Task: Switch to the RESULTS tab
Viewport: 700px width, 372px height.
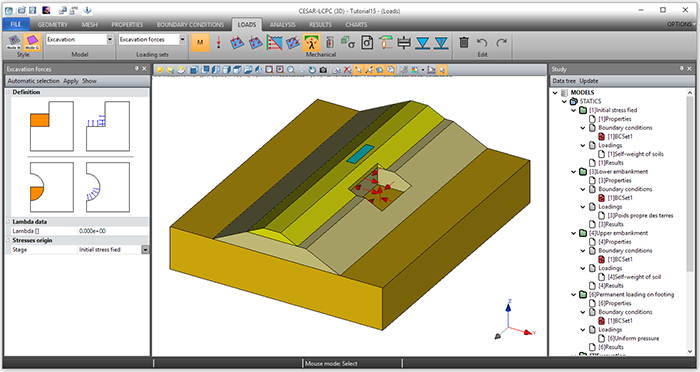Action: tap(321, 25)
